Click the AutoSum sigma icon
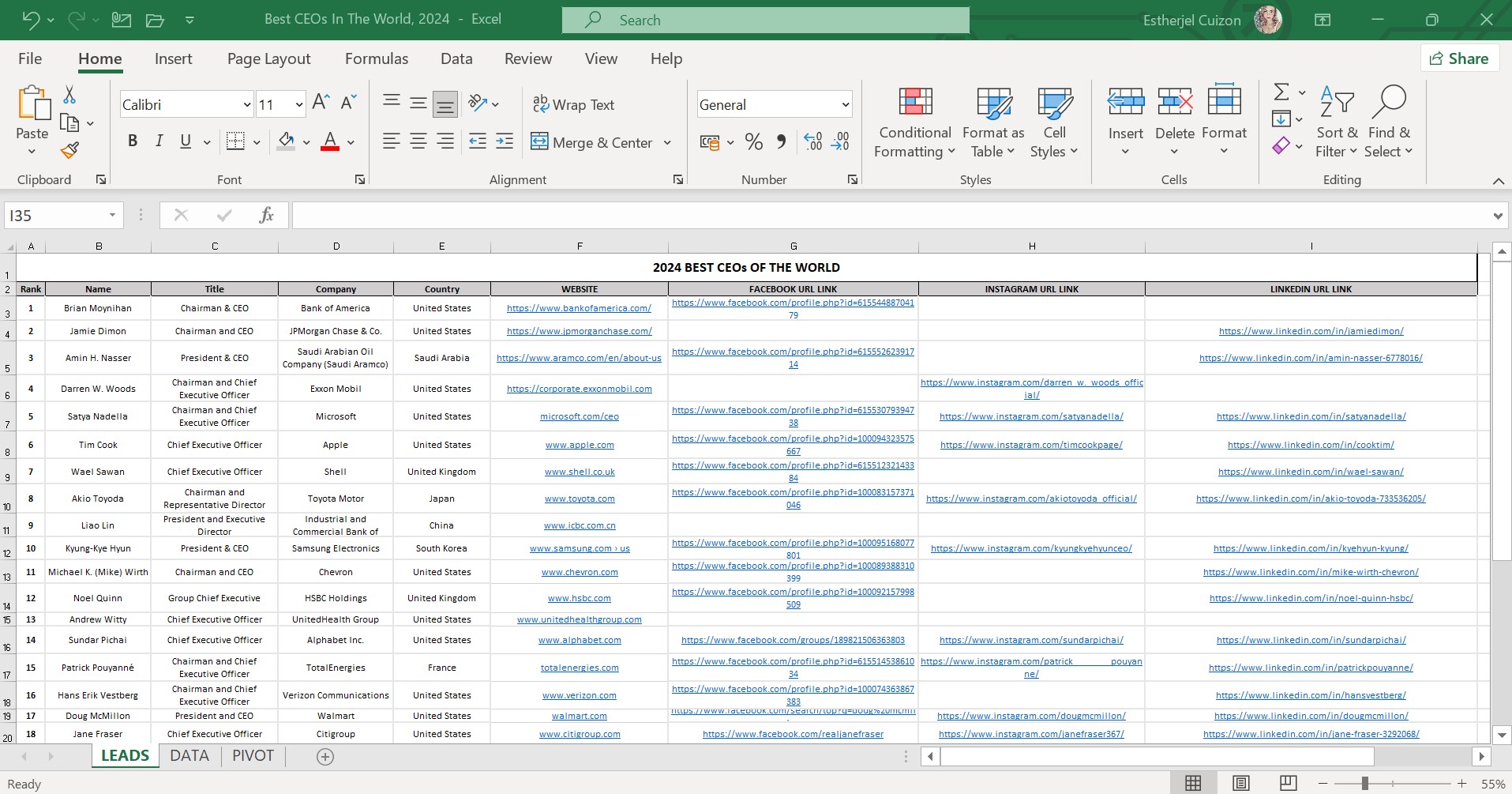This screenshot has width=1512, height=794. (1281, 92)
